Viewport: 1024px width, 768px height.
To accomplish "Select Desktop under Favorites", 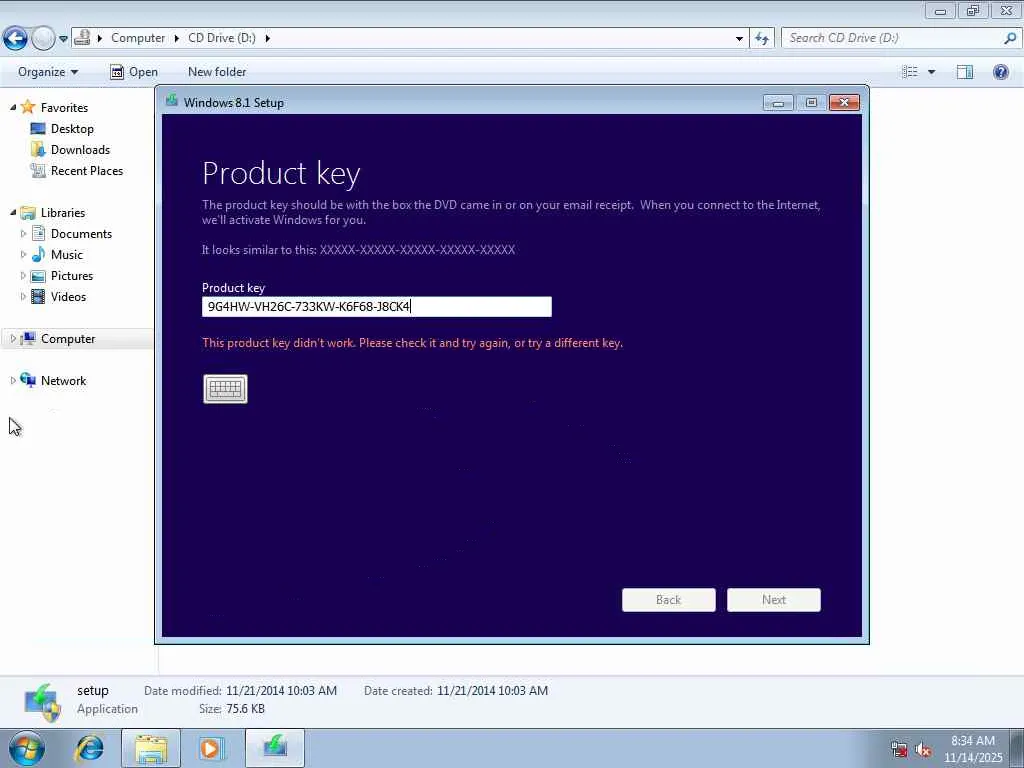I will click(72, 129).
